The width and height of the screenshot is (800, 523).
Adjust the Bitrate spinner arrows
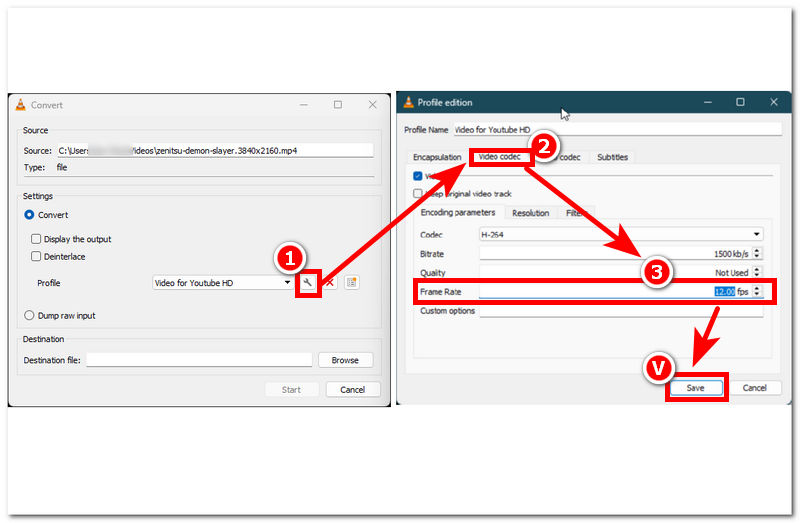(x=757, y=253)
